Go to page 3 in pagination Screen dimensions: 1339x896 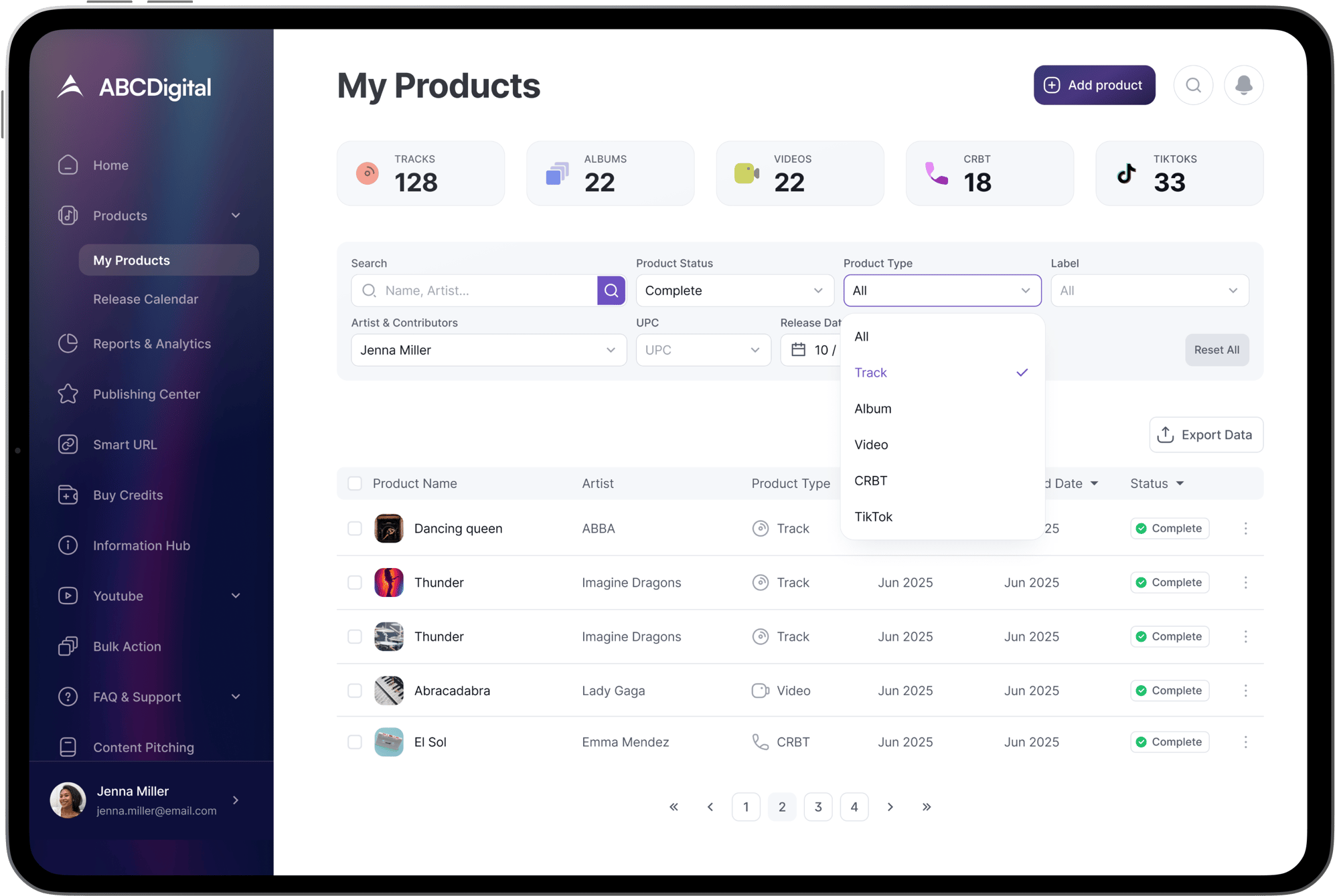pos(817,807)
